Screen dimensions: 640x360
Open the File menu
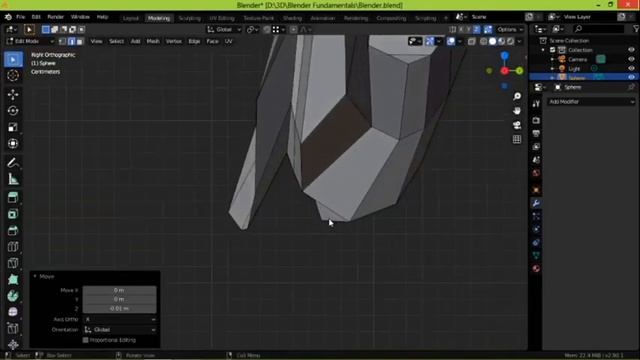[x=21, y=17]
